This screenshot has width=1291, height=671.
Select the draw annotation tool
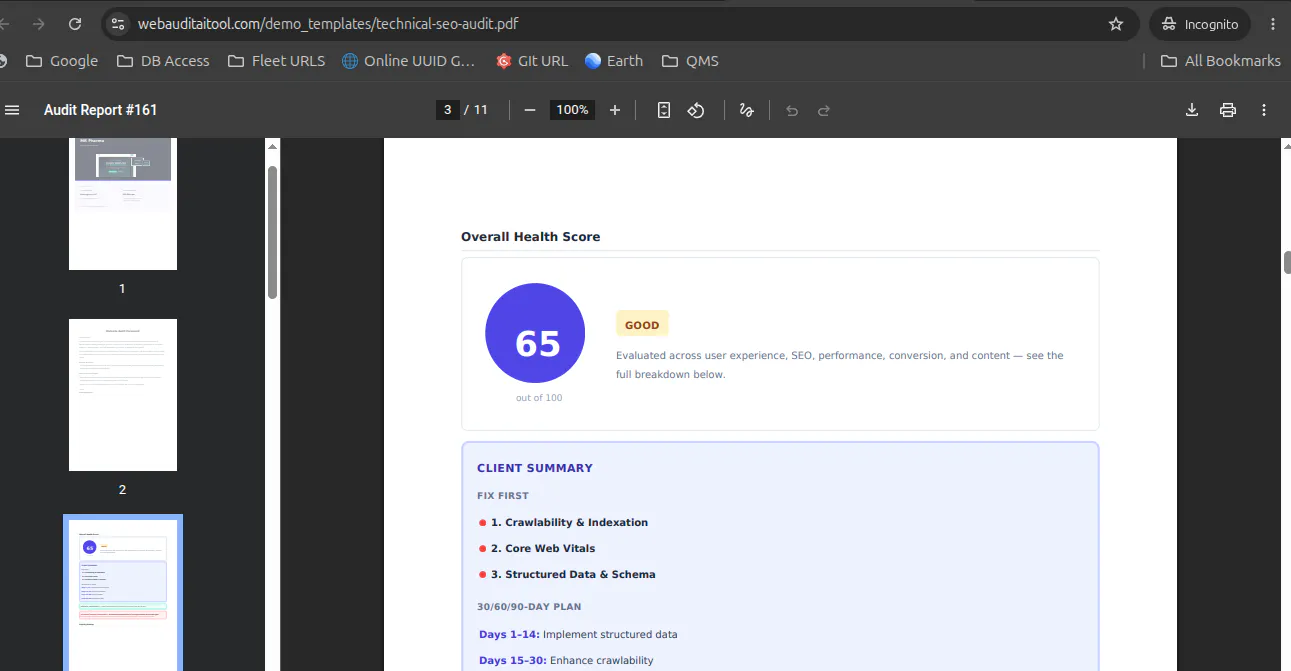[x=746, y=110]
